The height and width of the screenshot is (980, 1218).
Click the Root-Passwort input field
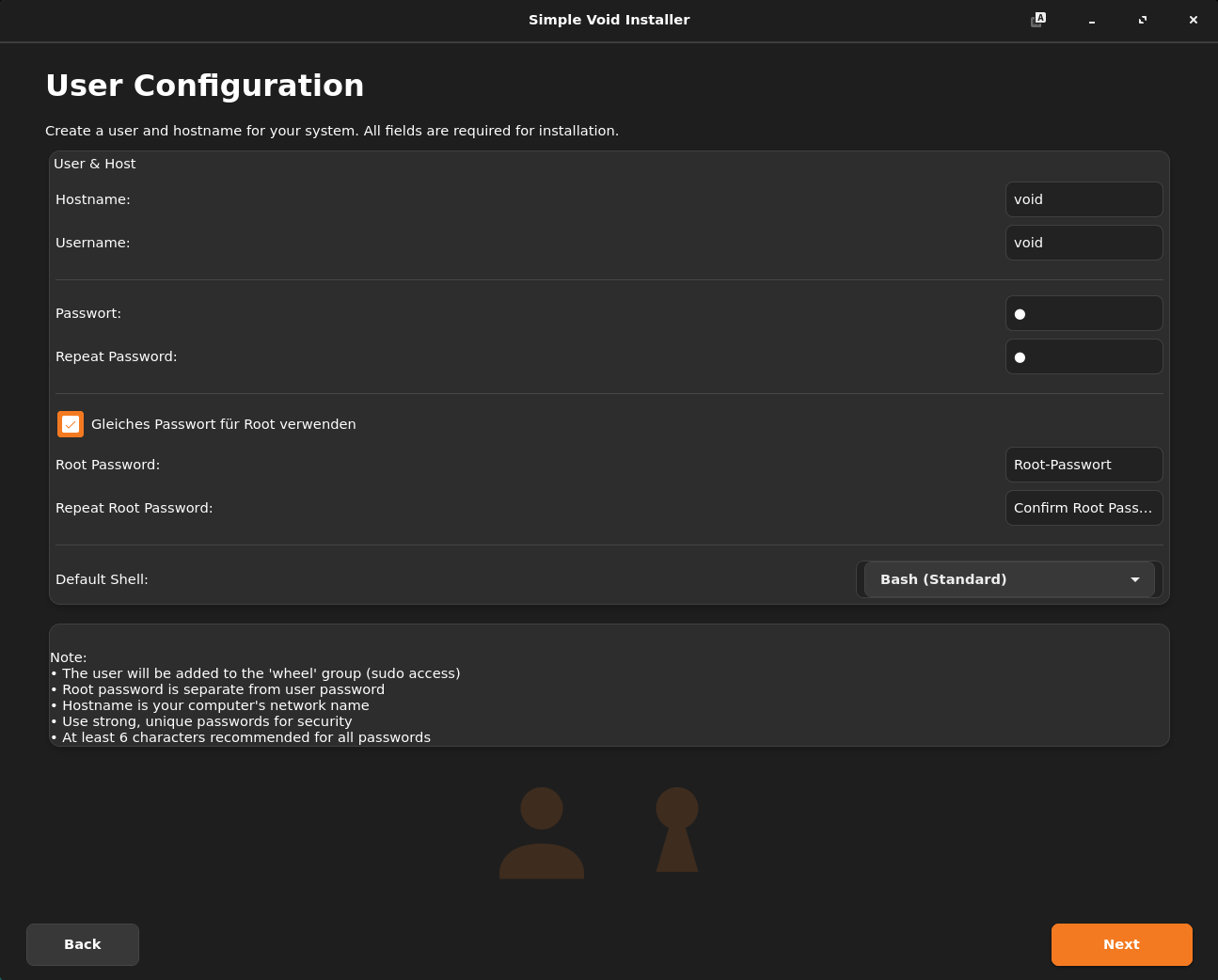1084,465
